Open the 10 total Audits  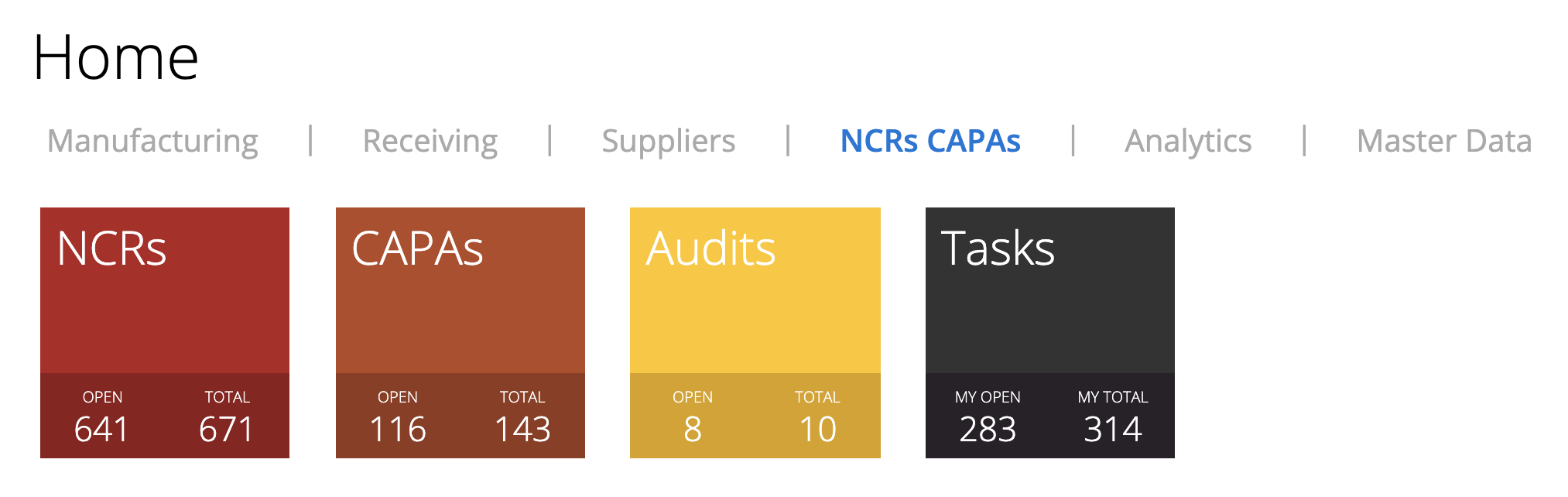click(817, 428)
